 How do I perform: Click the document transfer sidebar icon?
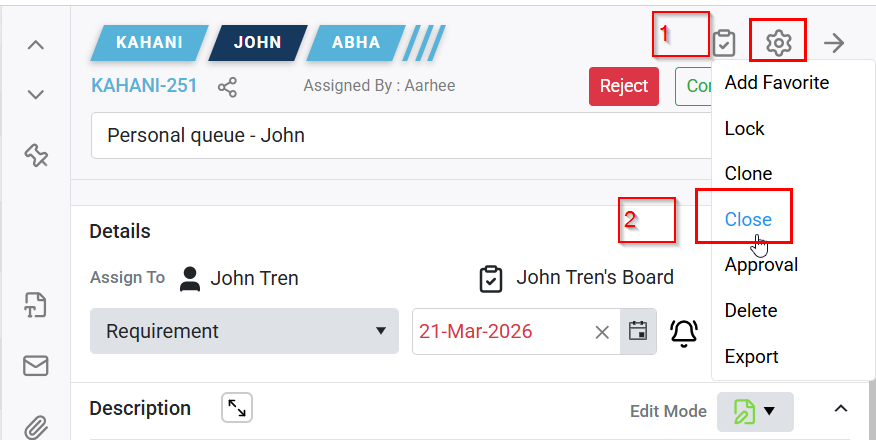click(36, 305)
